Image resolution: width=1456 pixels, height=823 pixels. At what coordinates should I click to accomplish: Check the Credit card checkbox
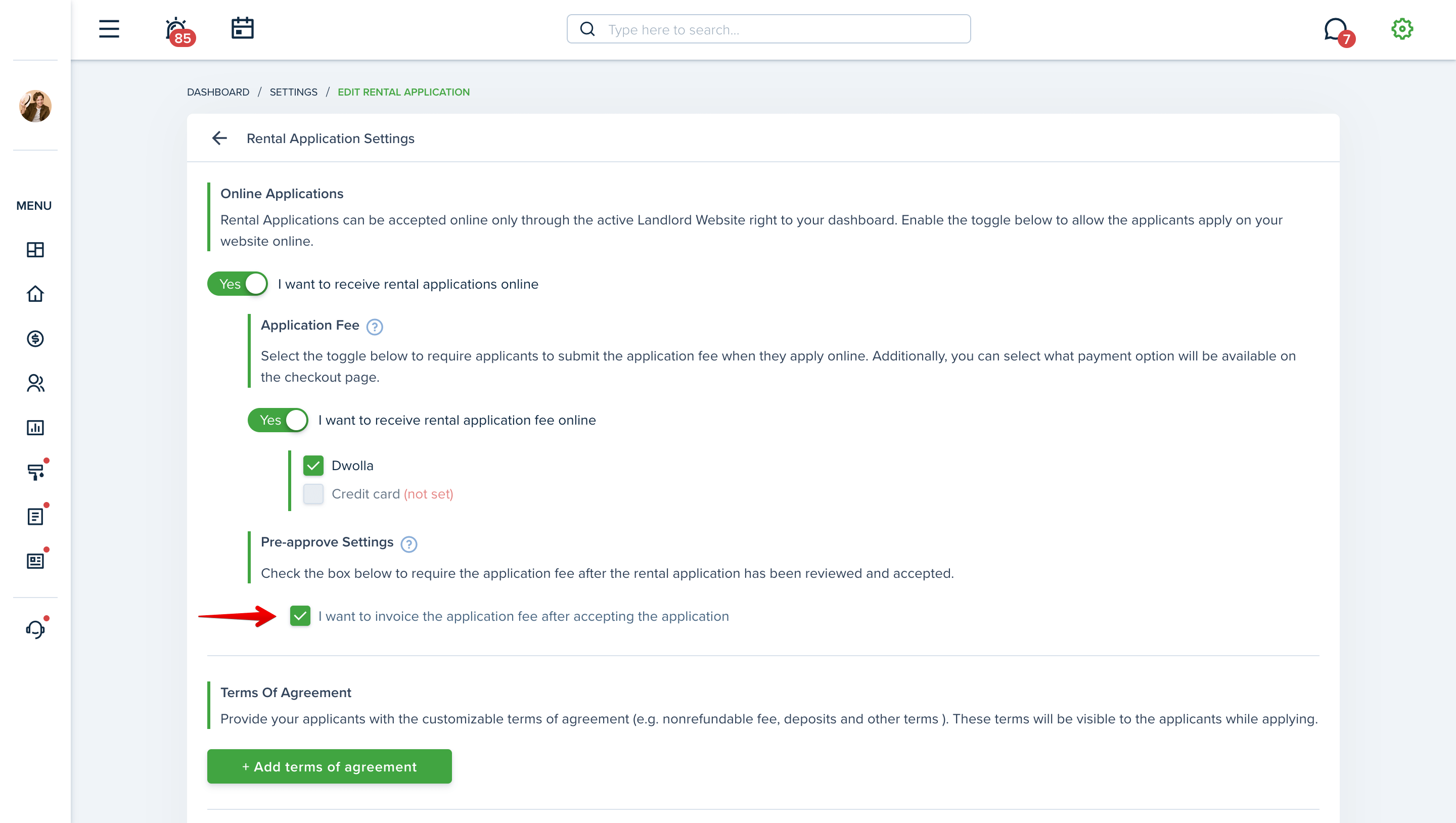click(x=313, y=494)
